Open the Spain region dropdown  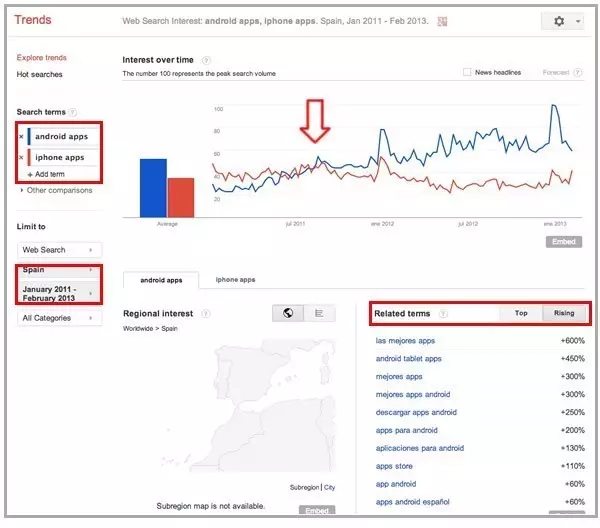click(60, 270)
